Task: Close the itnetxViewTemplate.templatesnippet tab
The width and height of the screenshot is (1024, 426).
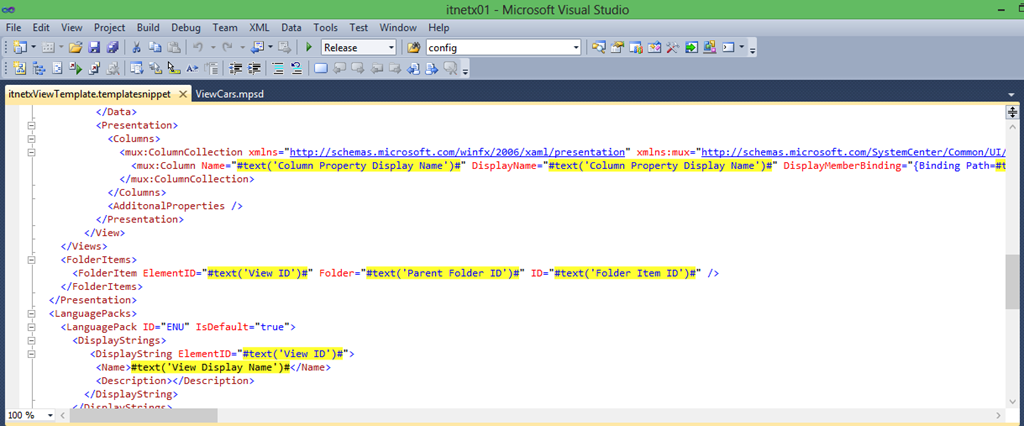Action: click(182, 93)
